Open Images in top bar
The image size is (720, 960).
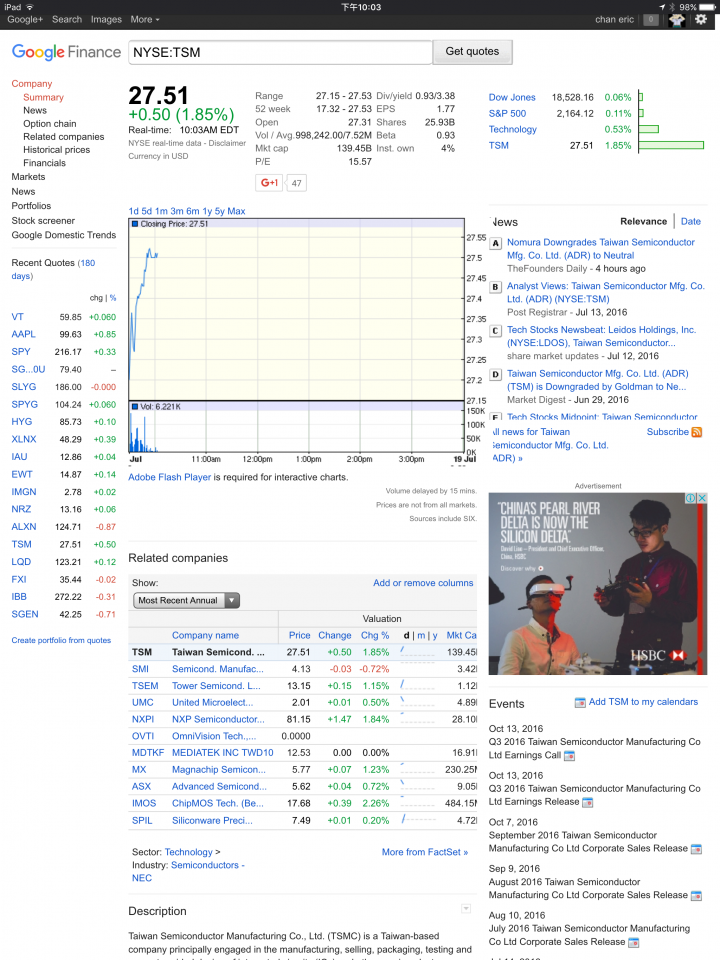(106, 20)
